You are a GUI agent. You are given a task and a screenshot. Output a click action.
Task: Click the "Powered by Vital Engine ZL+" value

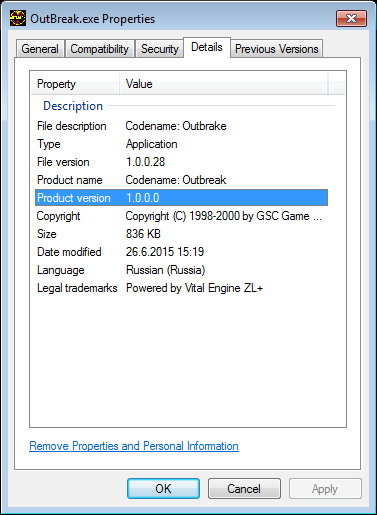point(195,288)
